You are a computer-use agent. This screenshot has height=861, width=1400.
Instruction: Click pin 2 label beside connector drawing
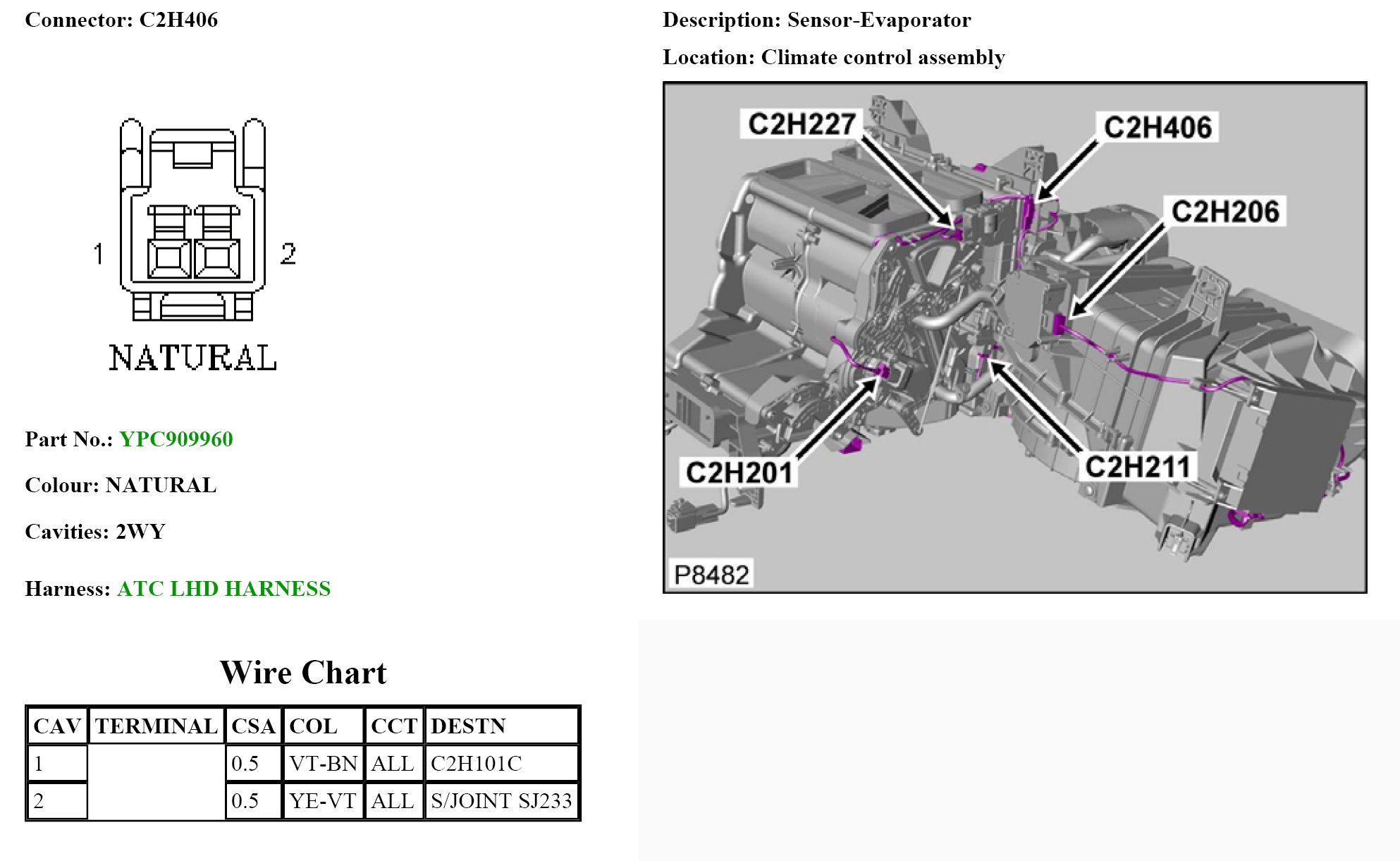[288, 254]
